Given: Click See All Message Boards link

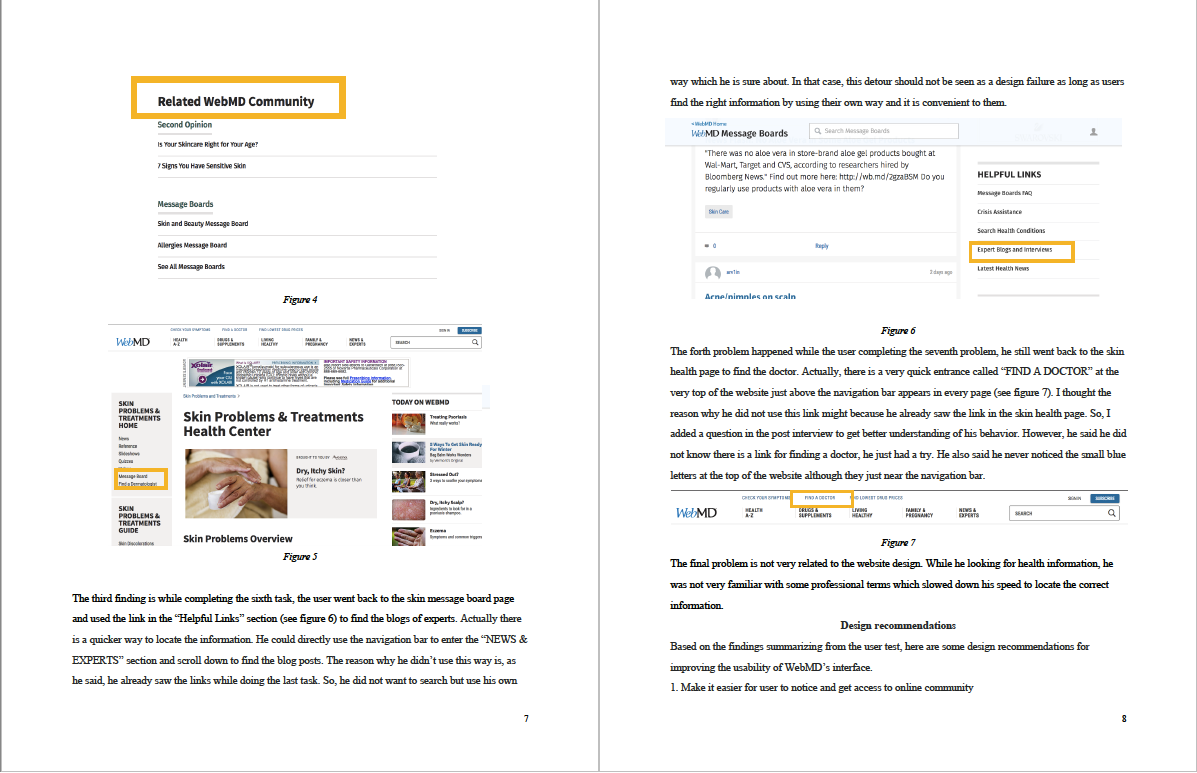Looking at the screenshot, I should pyautogui.click(x=191, y=267).
